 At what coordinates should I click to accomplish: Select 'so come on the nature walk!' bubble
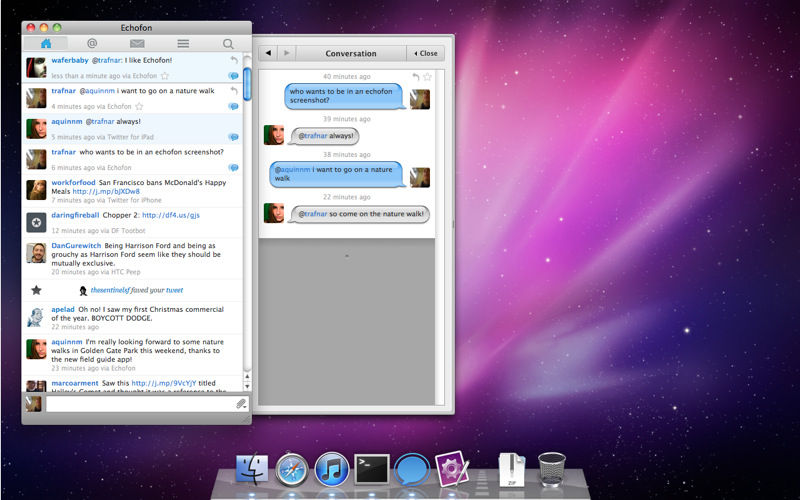click(x=360, y=214)
